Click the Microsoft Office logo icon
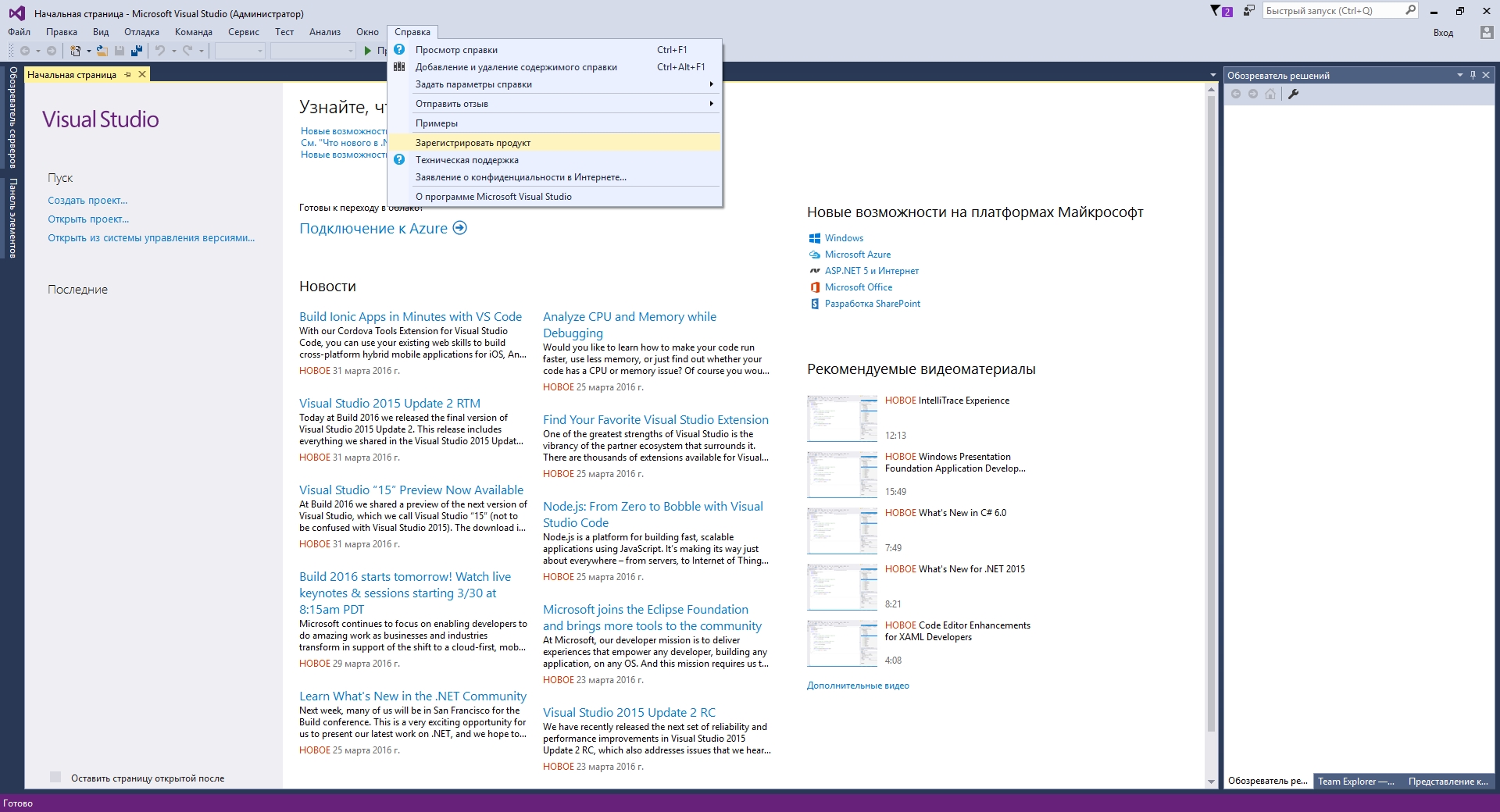This screenshot has height=812, width=1500. [815, 287]
